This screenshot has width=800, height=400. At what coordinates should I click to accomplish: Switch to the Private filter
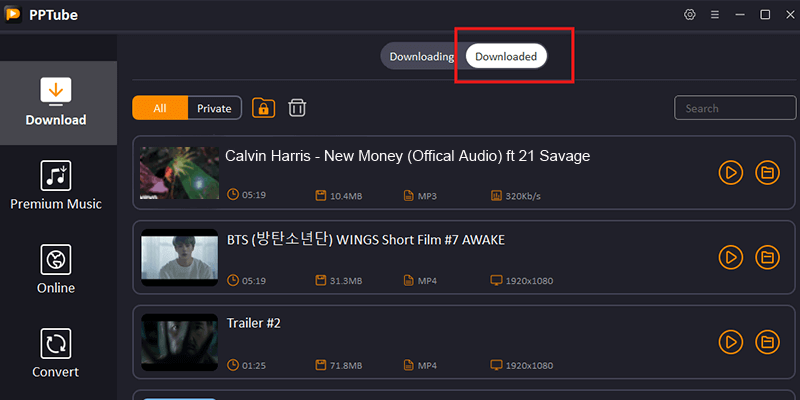pyautogui.click(x=214, y=108)
